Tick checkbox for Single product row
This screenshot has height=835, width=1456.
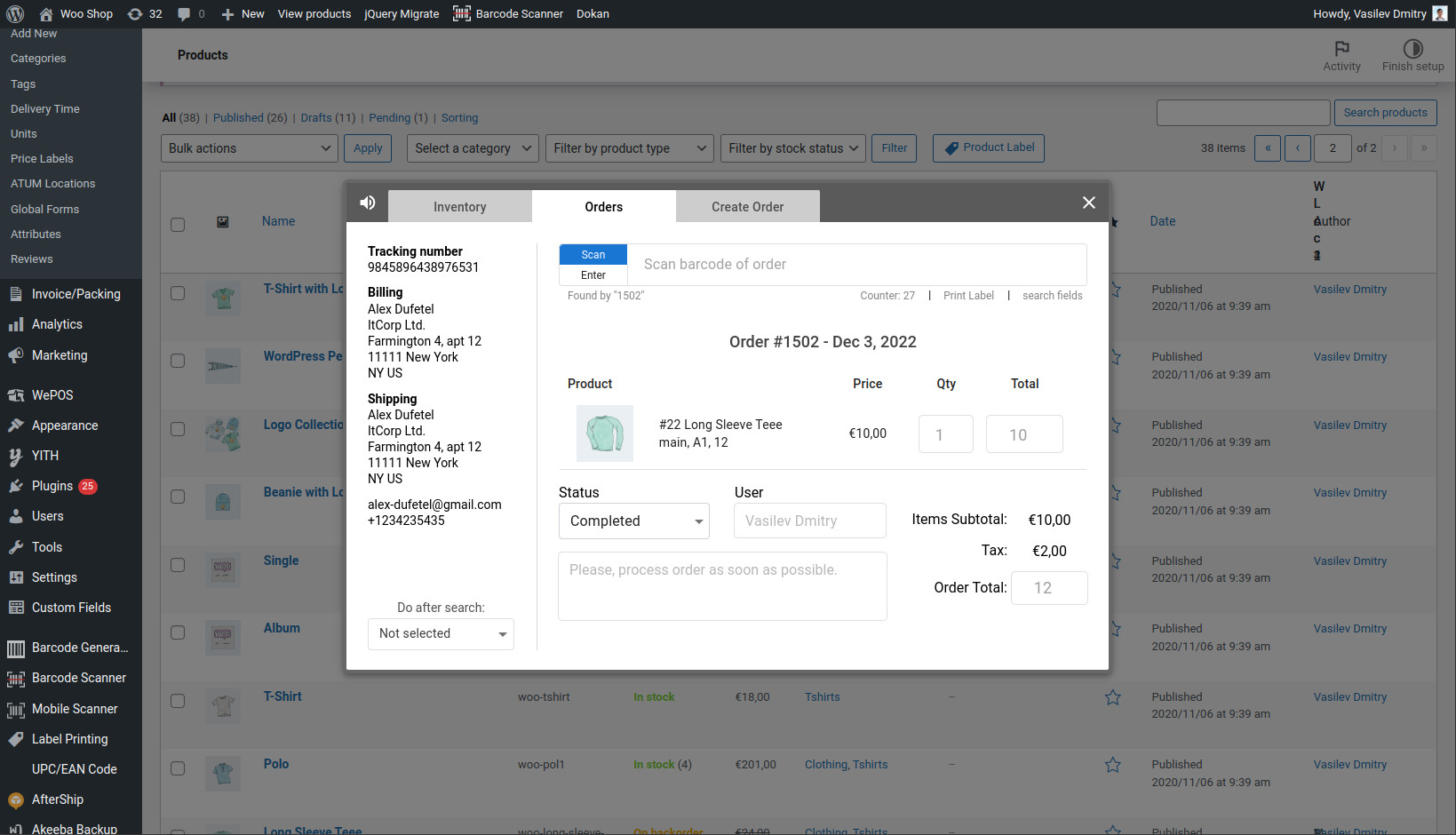tap(178, 565)
